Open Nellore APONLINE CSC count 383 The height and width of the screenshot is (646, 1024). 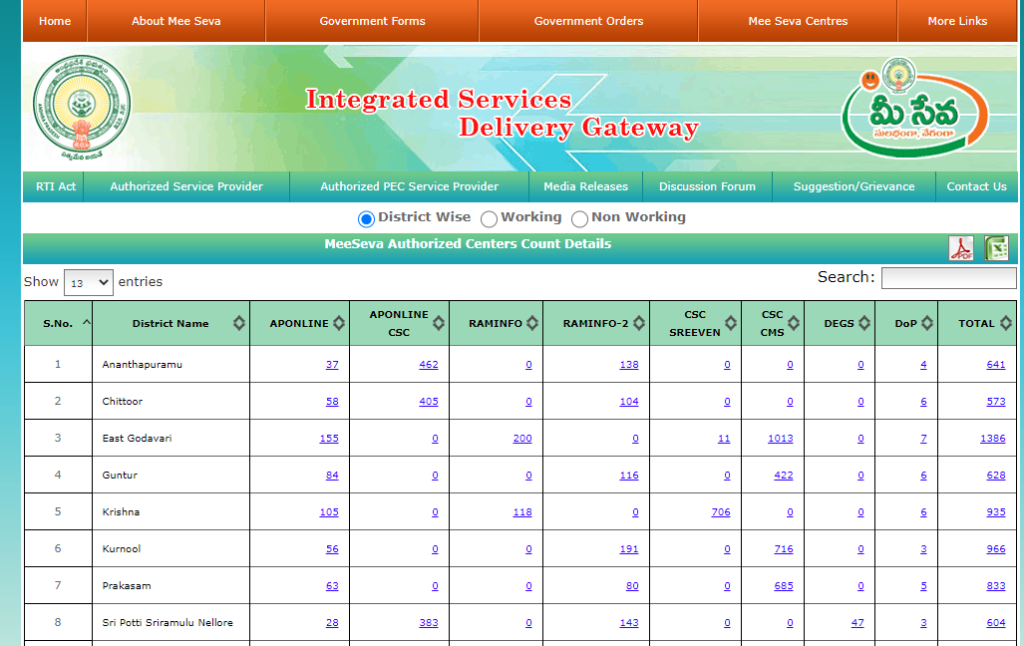[x=428, y=622]
